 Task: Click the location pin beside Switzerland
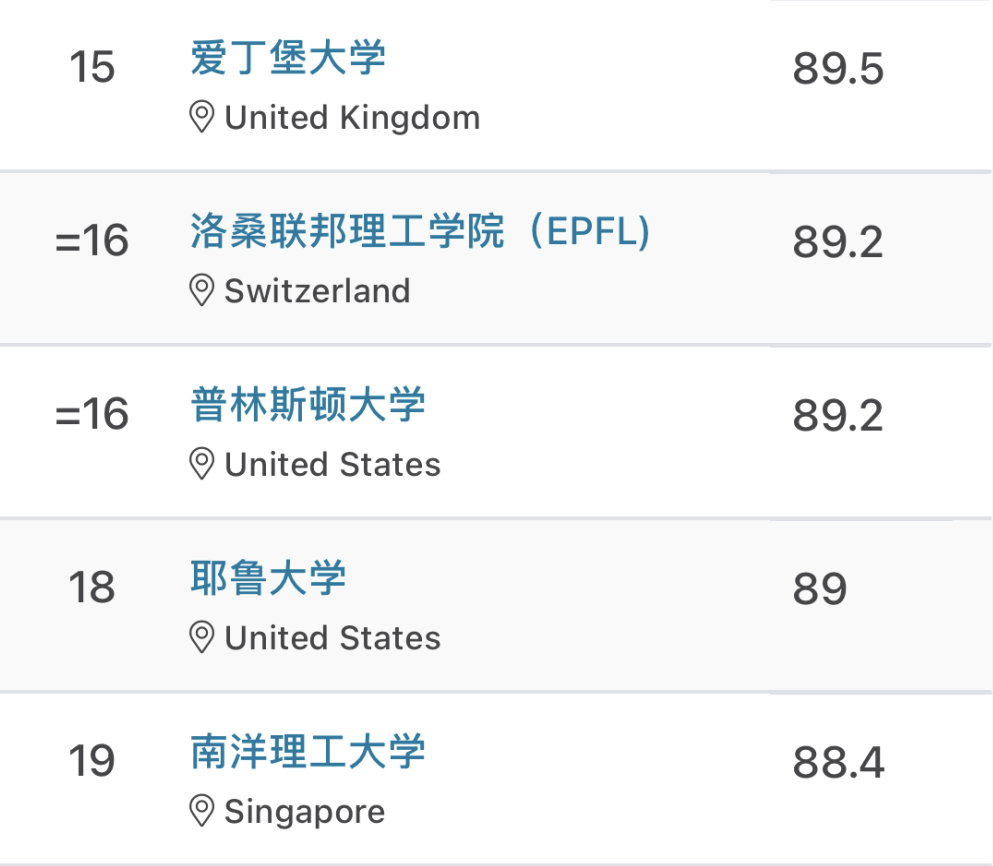(x=202, y=291)
